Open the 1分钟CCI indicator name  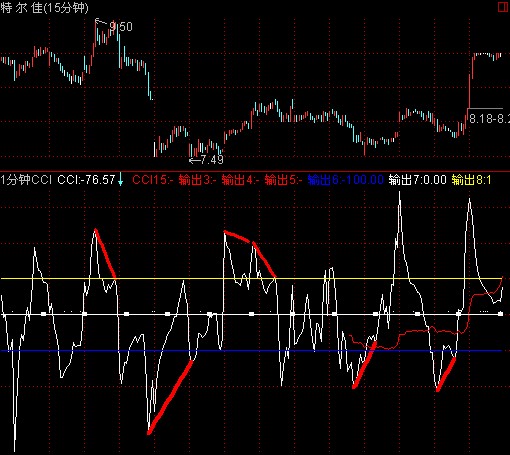point(26,180)
